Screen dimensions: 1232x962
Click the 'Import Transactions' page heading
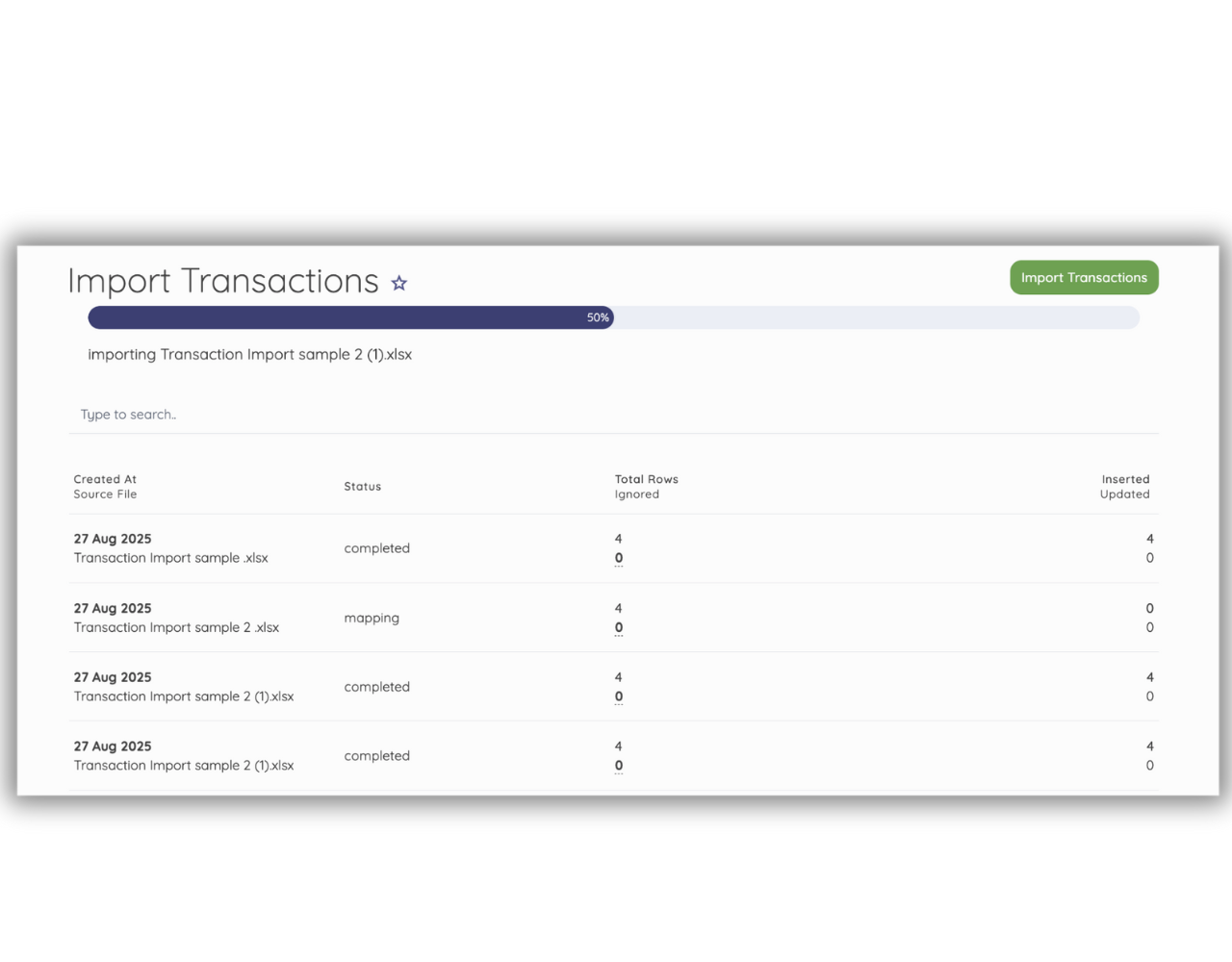[223, 281]
